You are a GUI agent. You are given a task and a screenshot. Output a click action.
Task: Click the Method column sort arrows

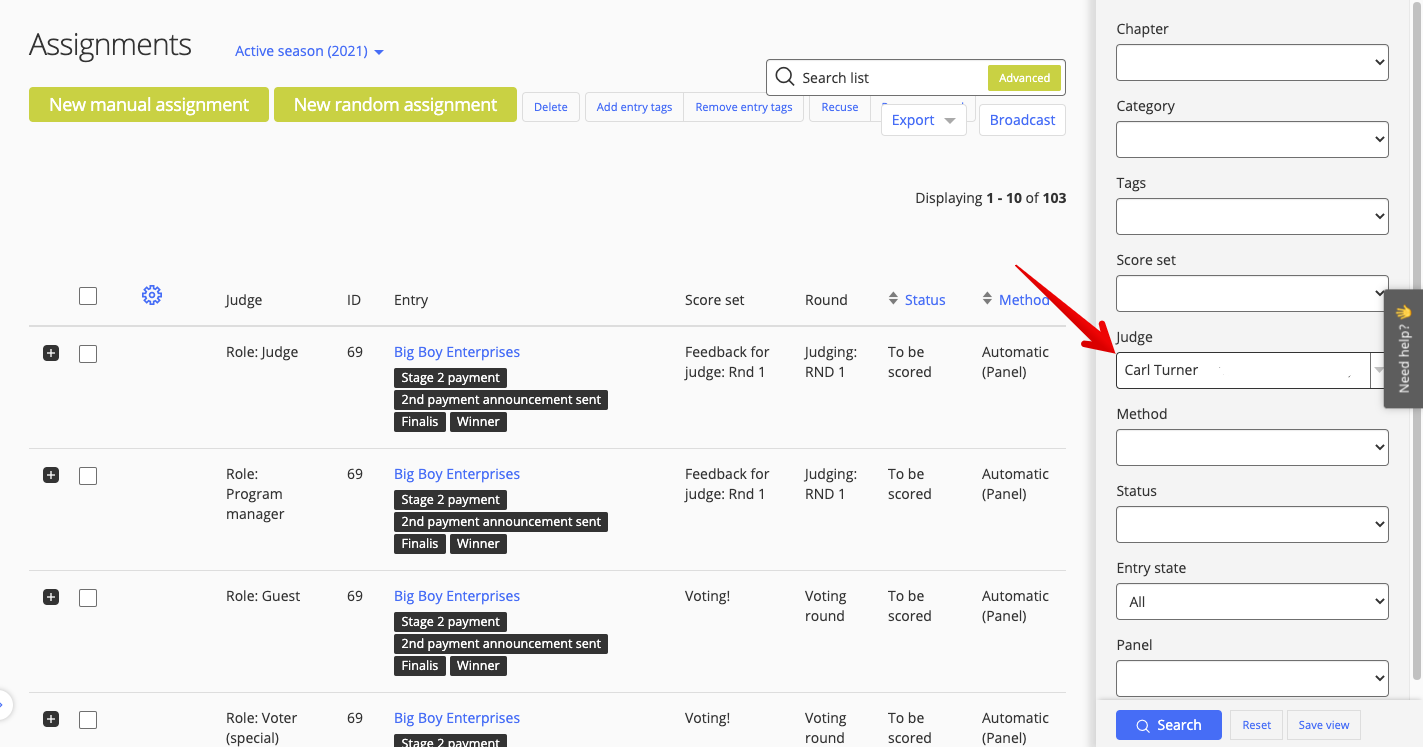(987, 299)
